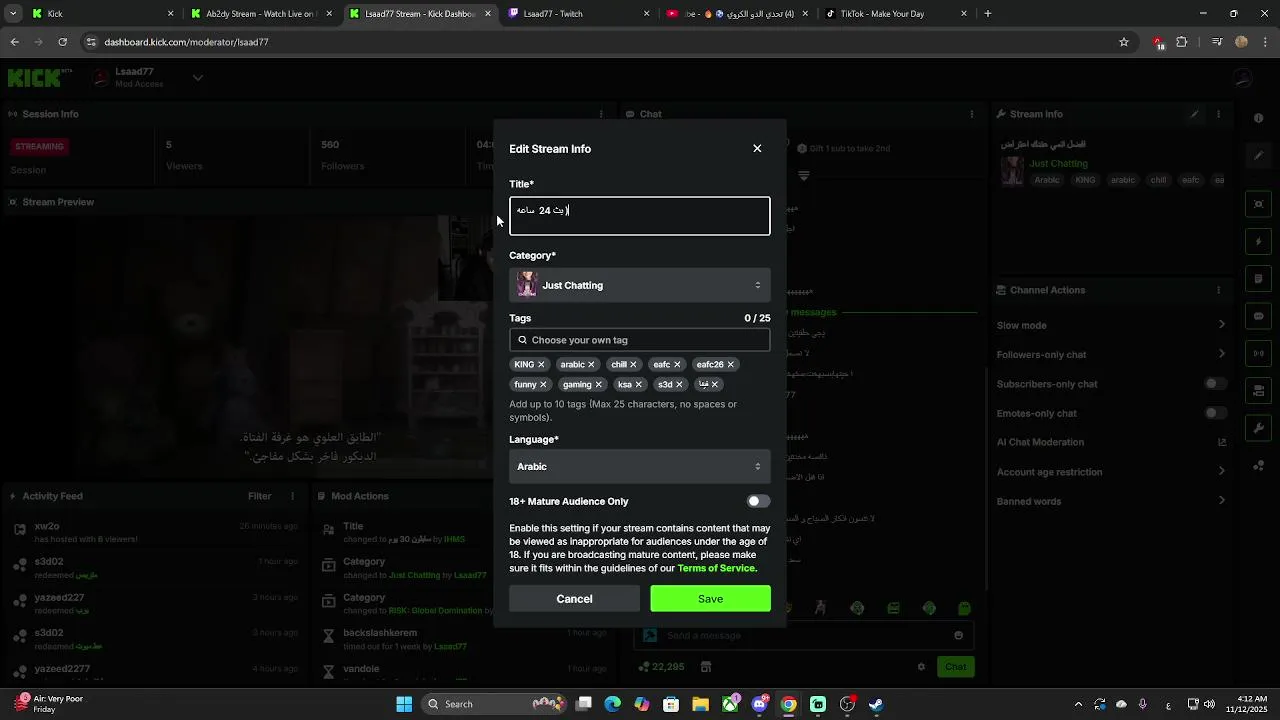The image size is (1280, 720).
Task: Open the Terms of Service link
Action: (717, 568)
